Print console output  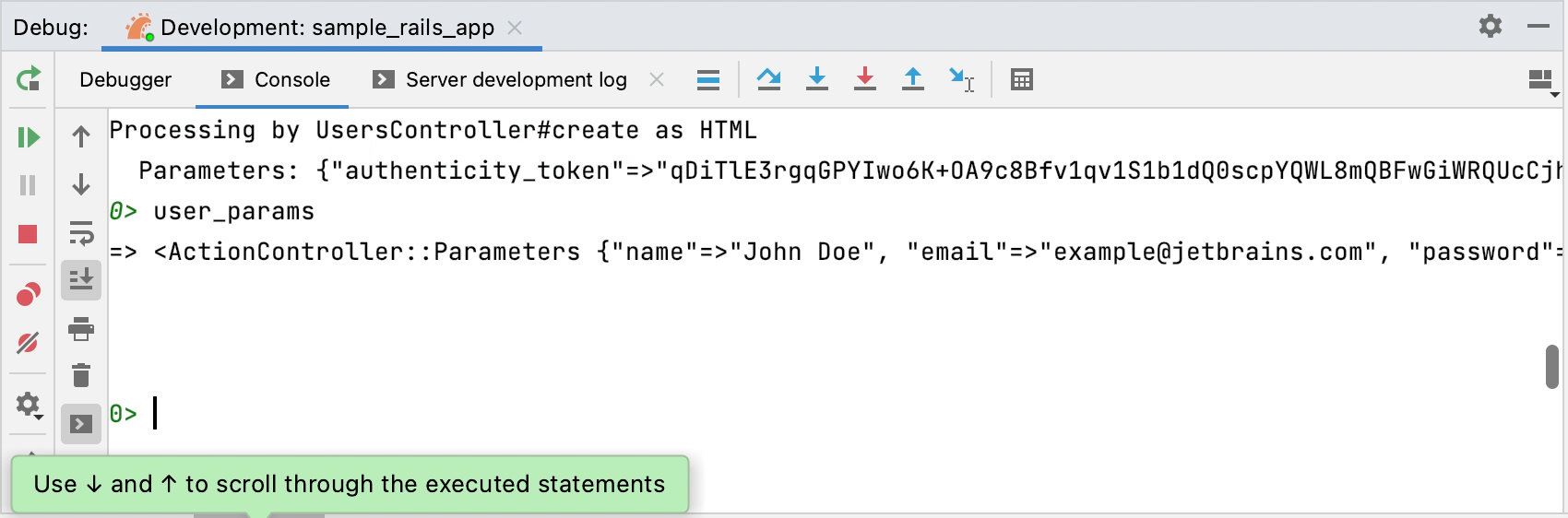click(x=81, y=328)
